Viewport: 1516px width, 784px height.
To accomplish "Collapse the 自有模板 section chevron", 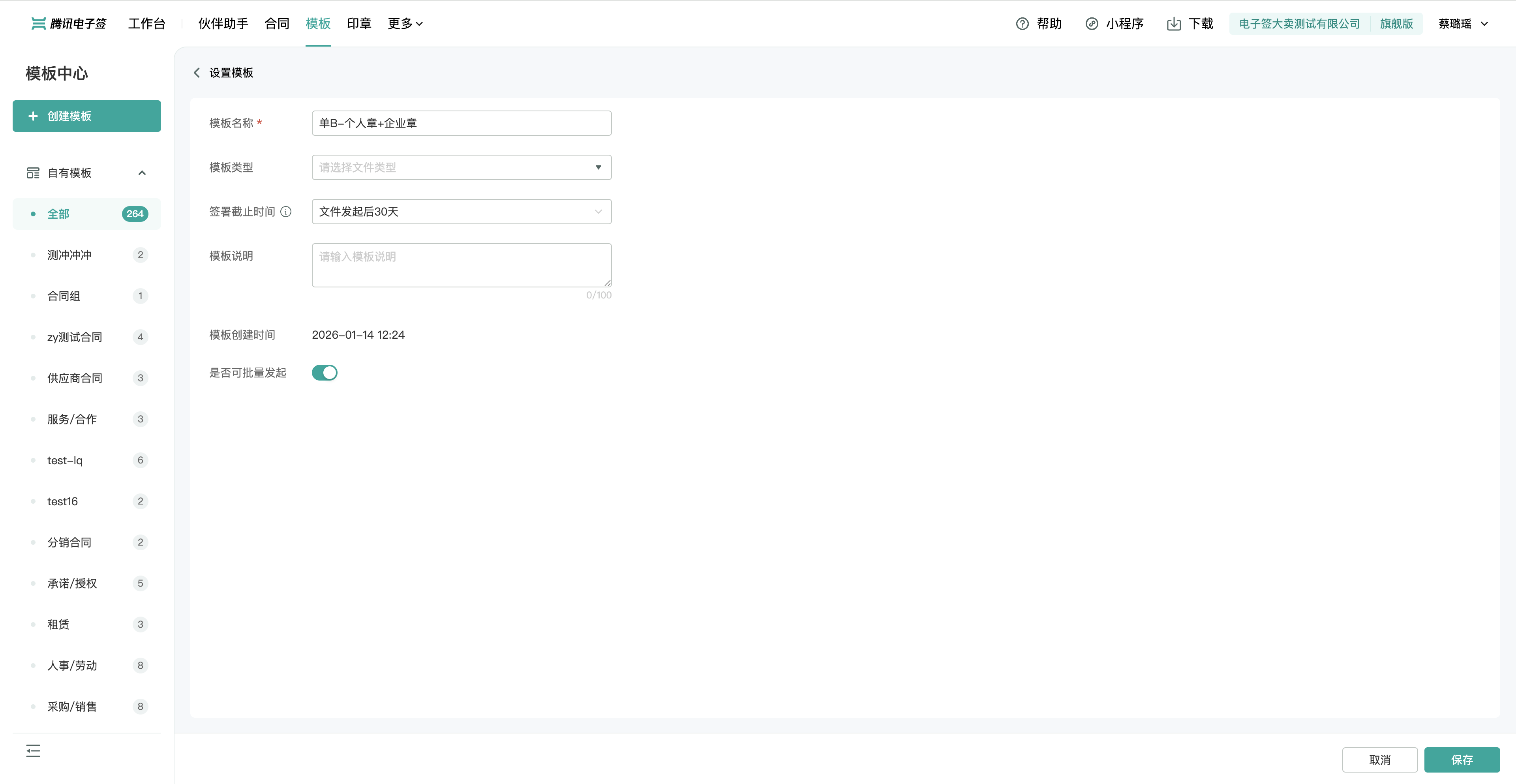I will click(142, 173).
